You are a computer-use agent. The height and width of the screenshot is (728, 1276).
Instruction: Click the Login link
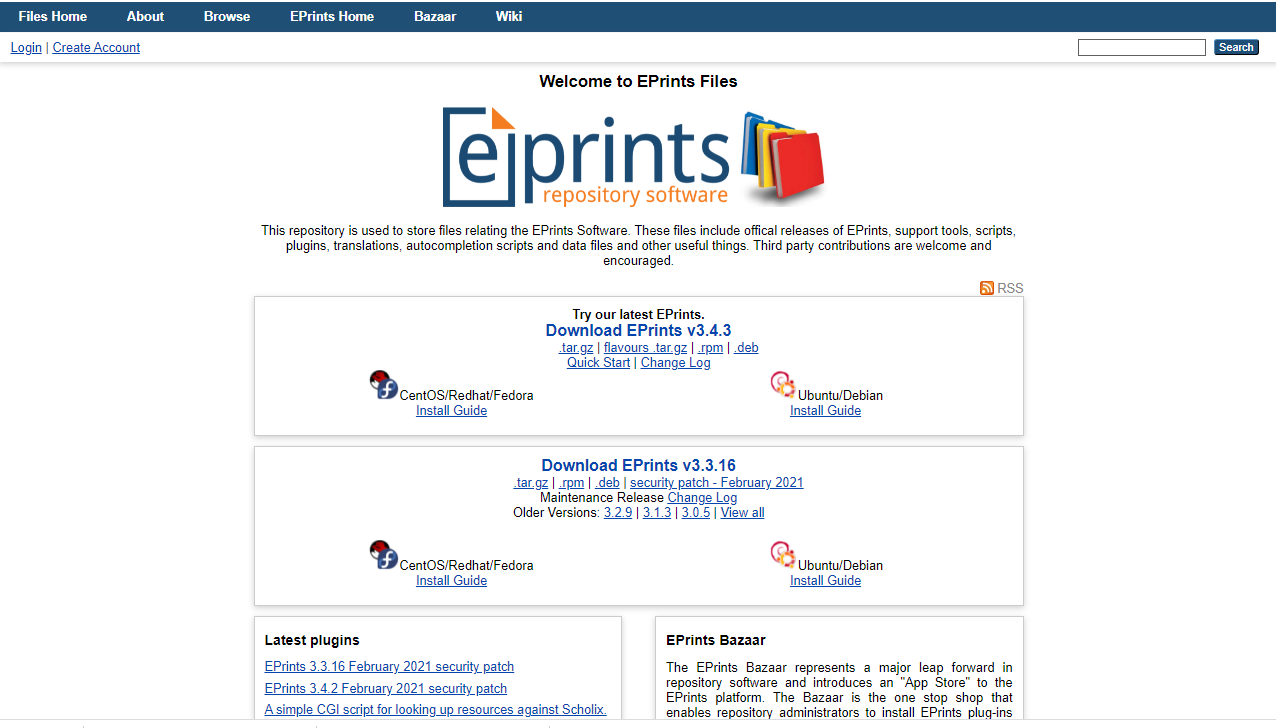(26, 47)
